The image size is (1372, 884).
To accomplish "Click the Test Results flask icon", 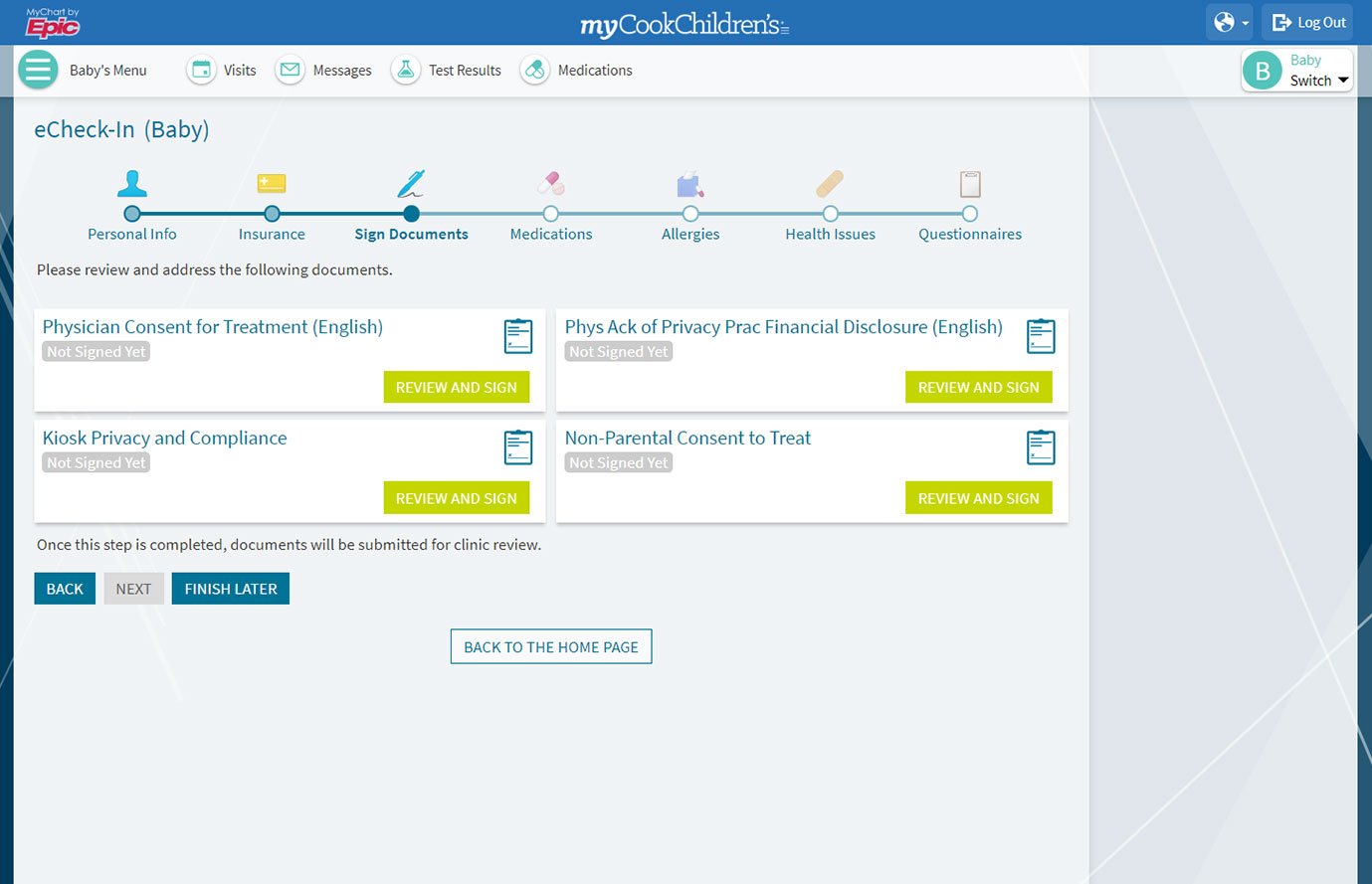I will (x=405, y=70).
